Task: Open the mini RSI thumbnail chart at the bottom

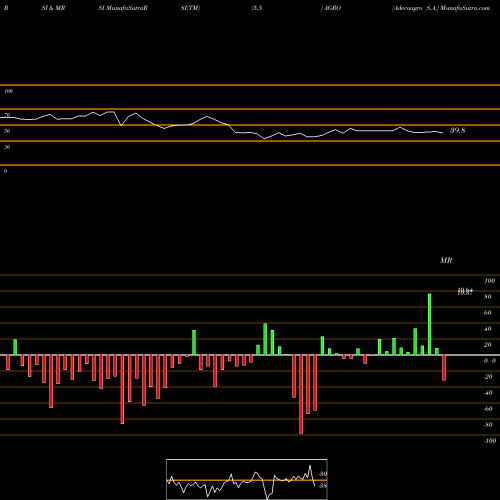Action: pyautogui.click(x=247, y=479)
